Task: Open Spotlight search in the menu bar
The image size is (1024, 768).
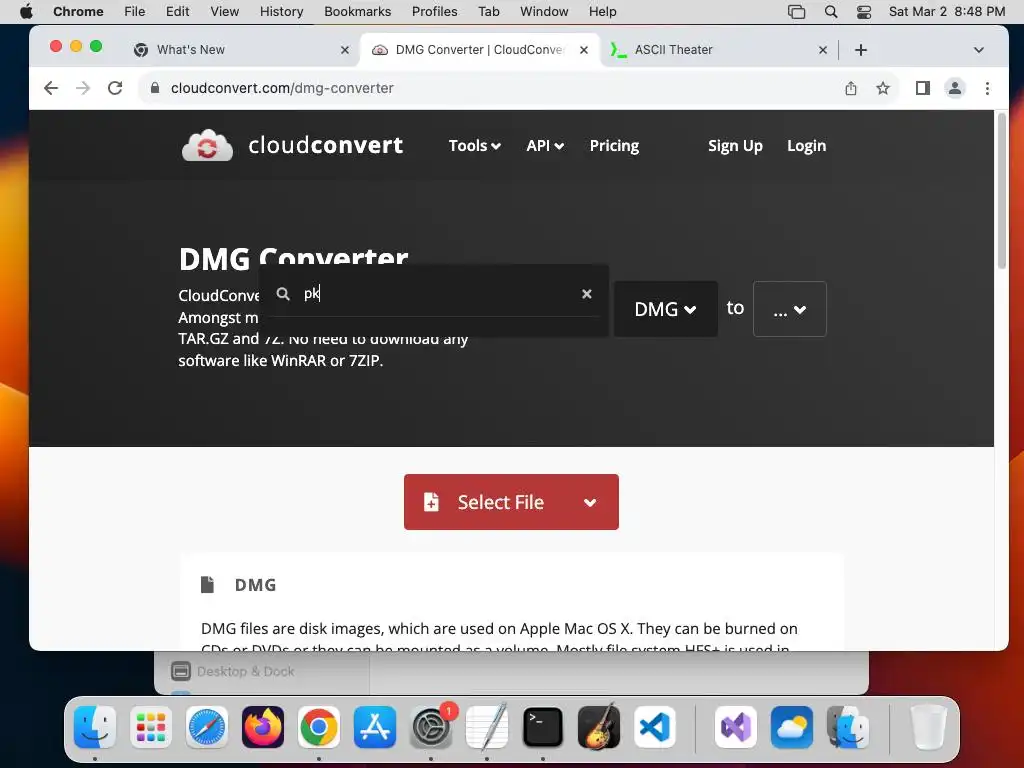Action: click(x=831, y=12)
